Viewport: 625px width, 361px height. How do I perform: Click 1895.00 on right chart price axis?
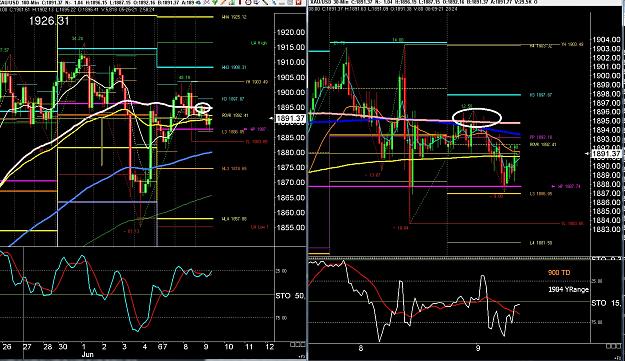607,121
